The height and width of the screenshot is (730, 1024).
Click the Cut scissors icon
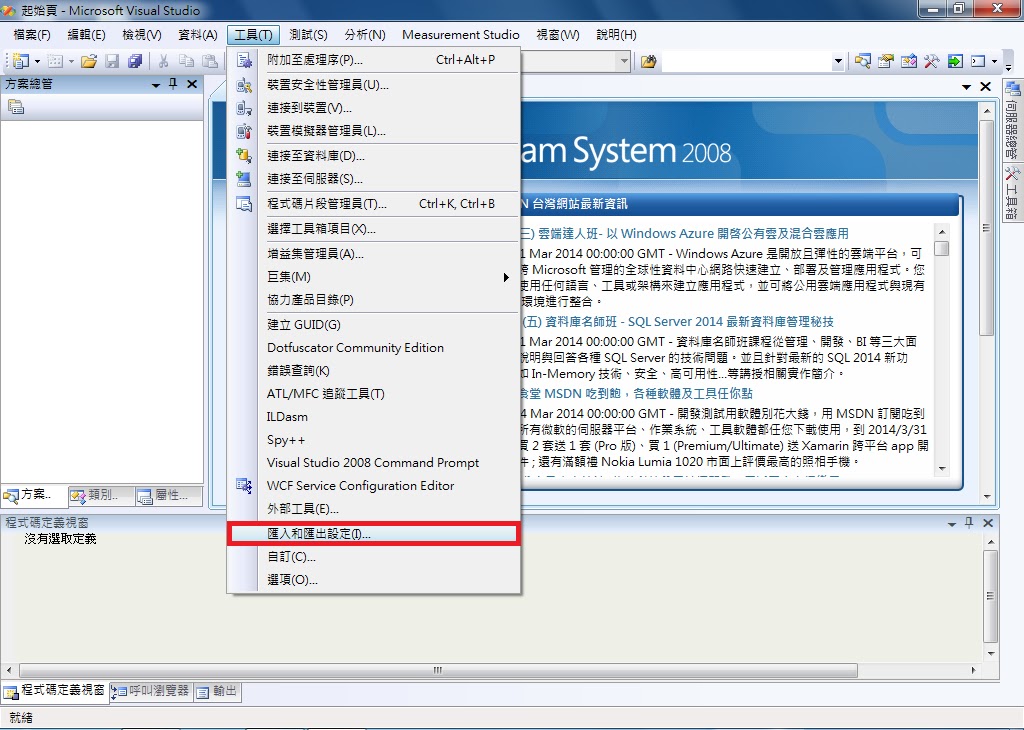coord(163,61)
